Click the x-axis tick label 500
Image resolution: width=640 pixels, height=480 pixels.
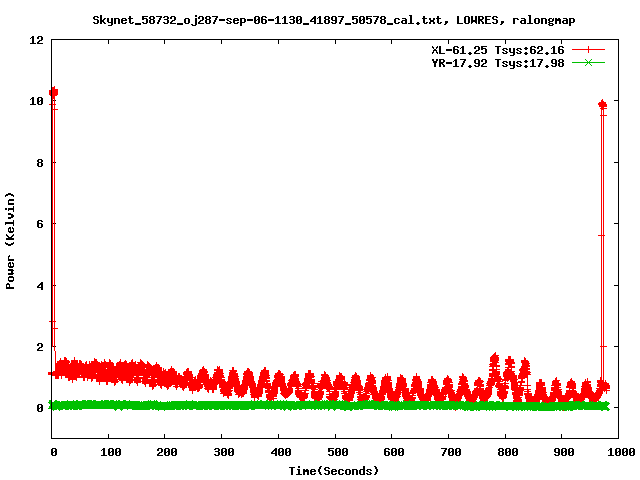(337, 452)
